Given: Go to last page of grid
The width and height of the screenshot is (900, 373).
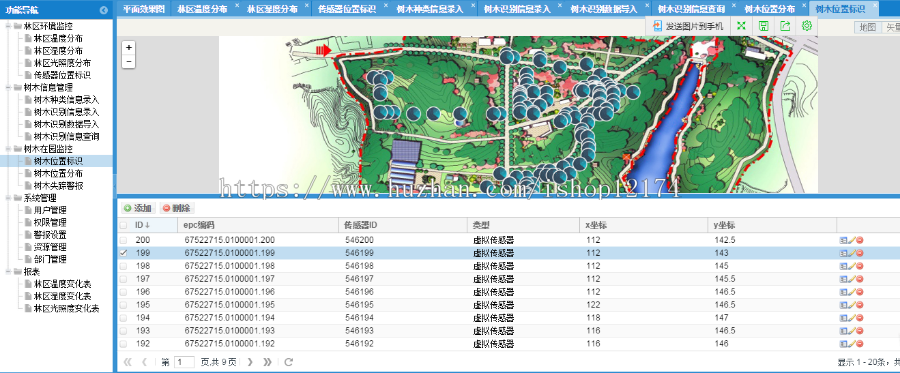Looking at the screenshot, I should point(267,362).
